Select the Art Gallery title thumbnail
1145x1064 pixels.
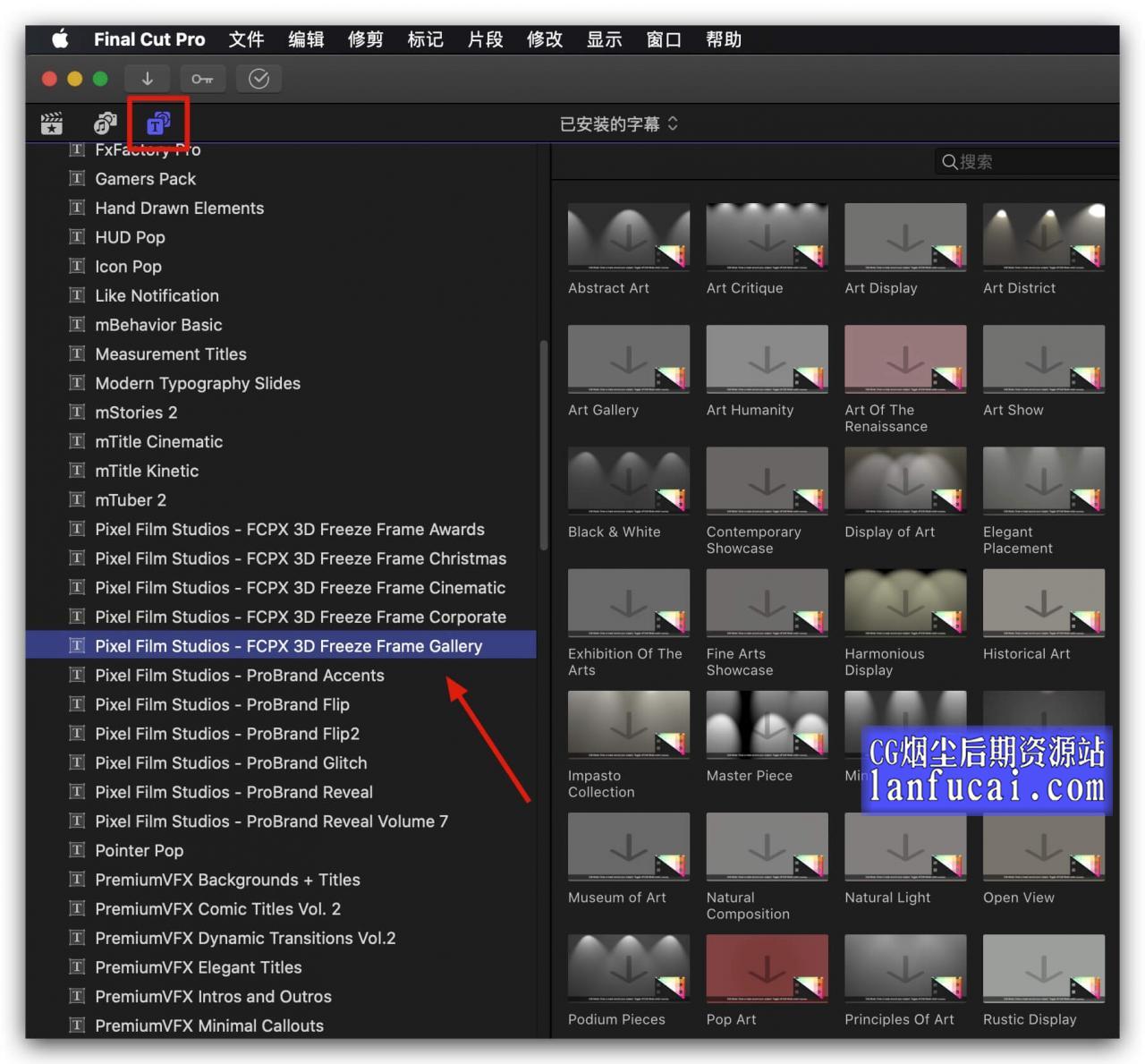[x=629, y=359]
